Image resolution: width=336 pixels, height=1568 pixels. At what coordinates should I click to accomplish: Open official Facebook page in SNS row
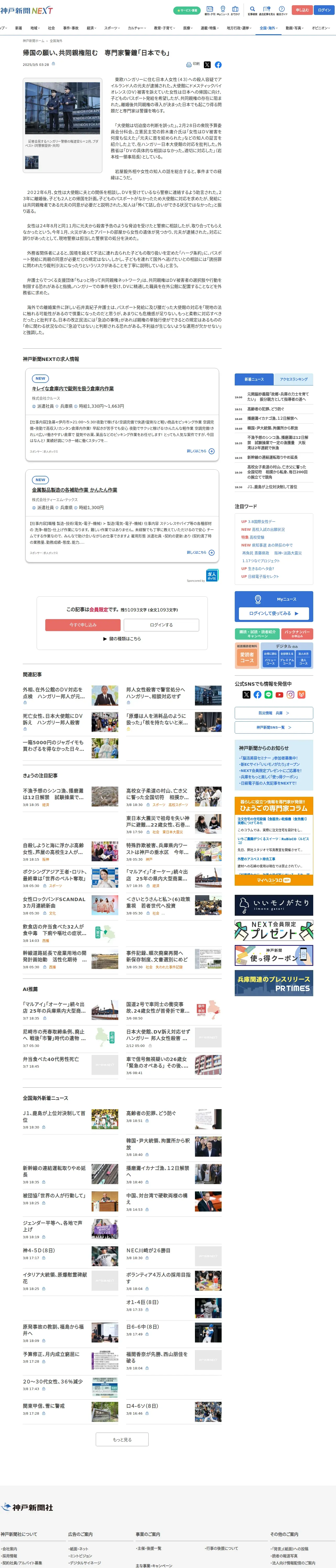257,695
